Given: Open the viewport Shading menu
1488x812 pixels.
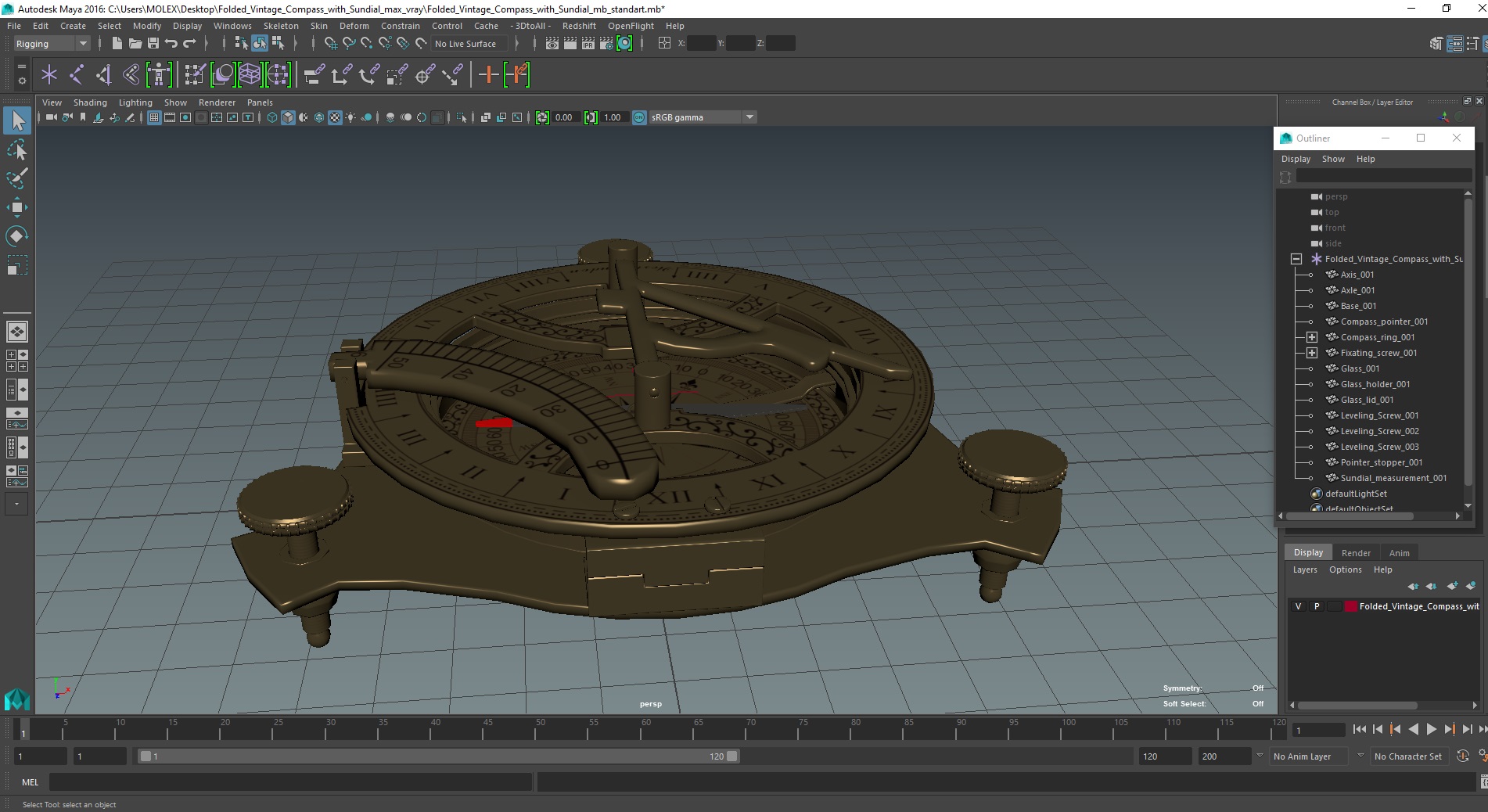Looking at the screenshot, I should click(x=90, y=102).
